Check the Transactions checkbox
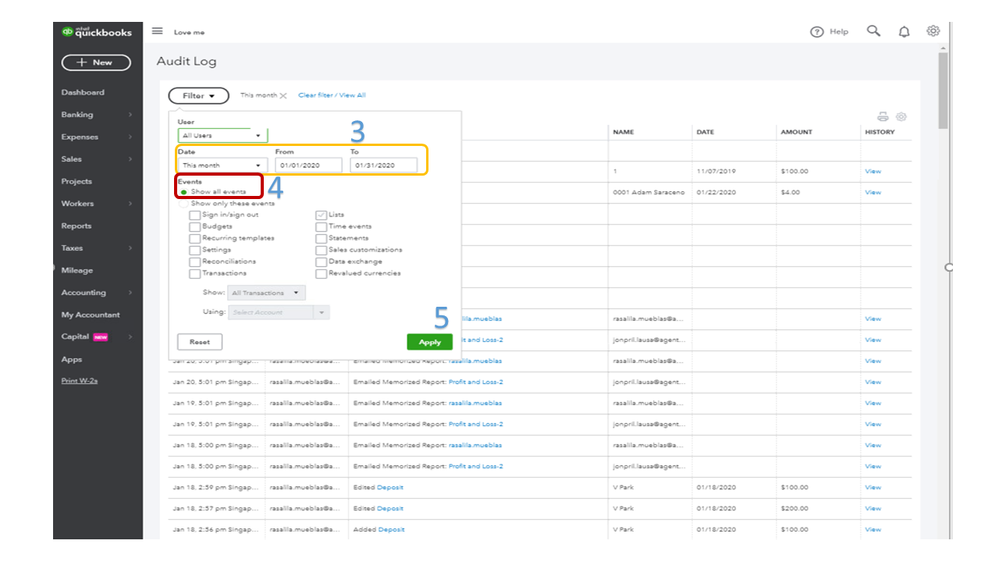Viewport: 999px width, 562px height. 194,273
